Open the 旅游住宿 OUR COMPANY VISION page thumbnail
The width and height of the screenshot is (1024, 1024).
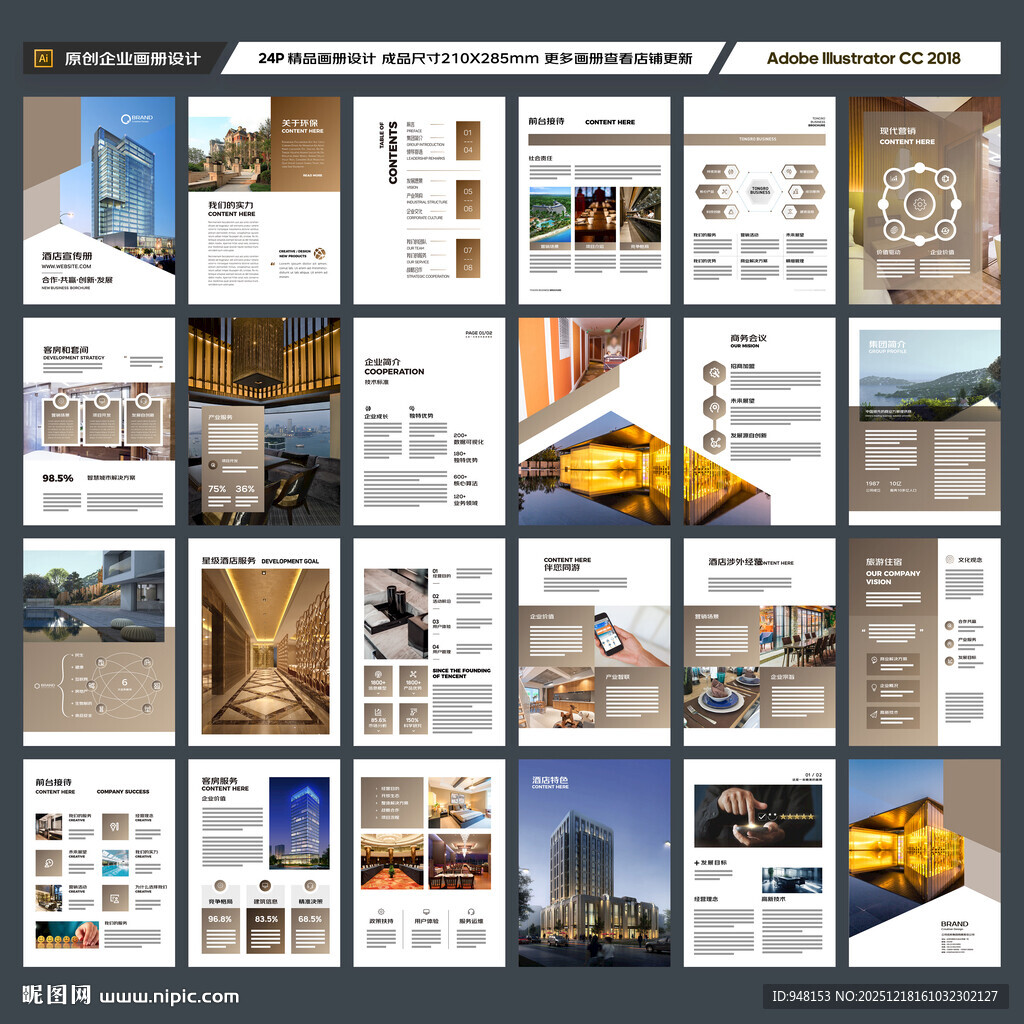[x=924, y=642]
